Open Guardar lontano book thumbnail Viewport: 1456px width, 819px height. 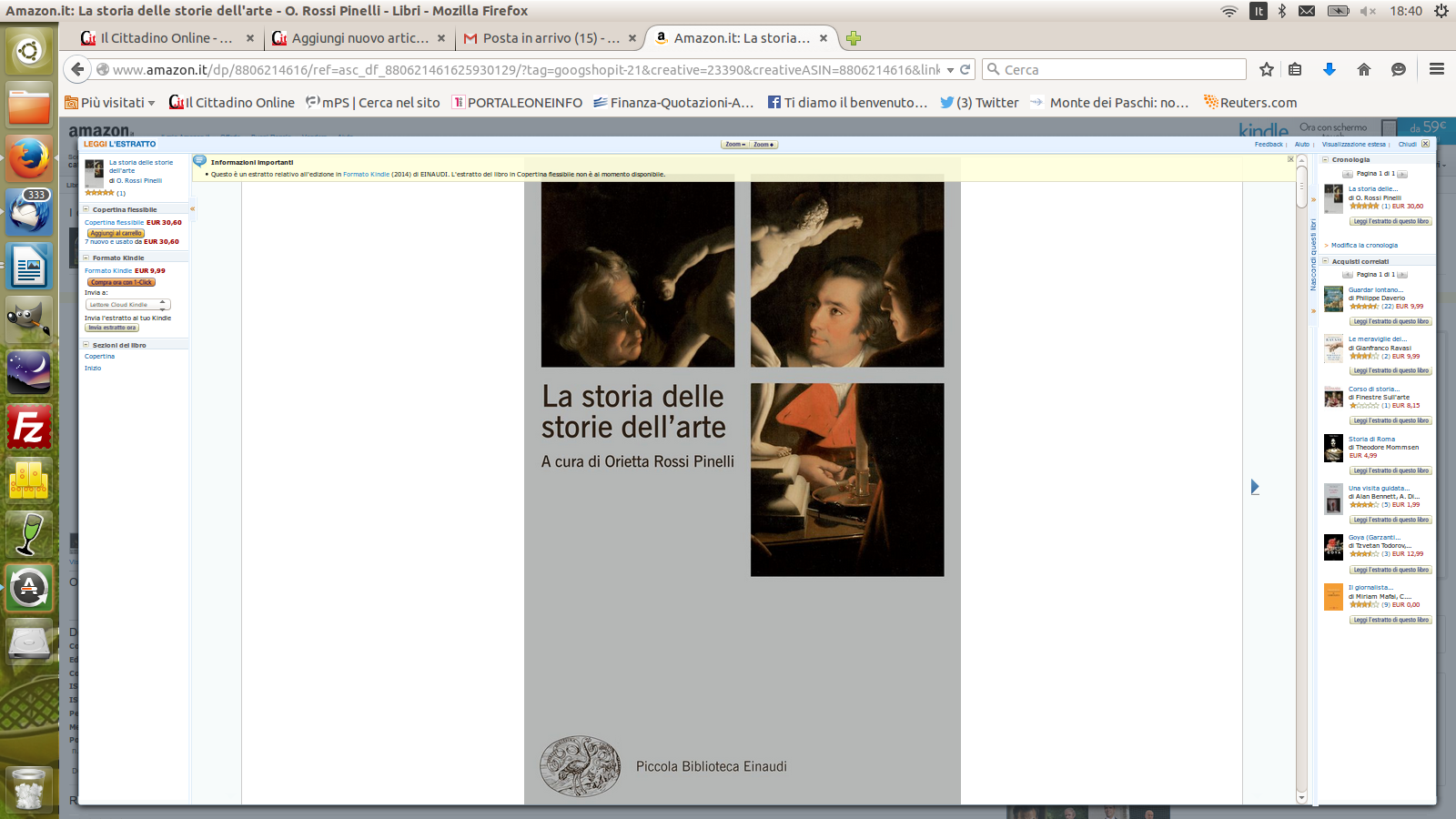(1333, 299)
